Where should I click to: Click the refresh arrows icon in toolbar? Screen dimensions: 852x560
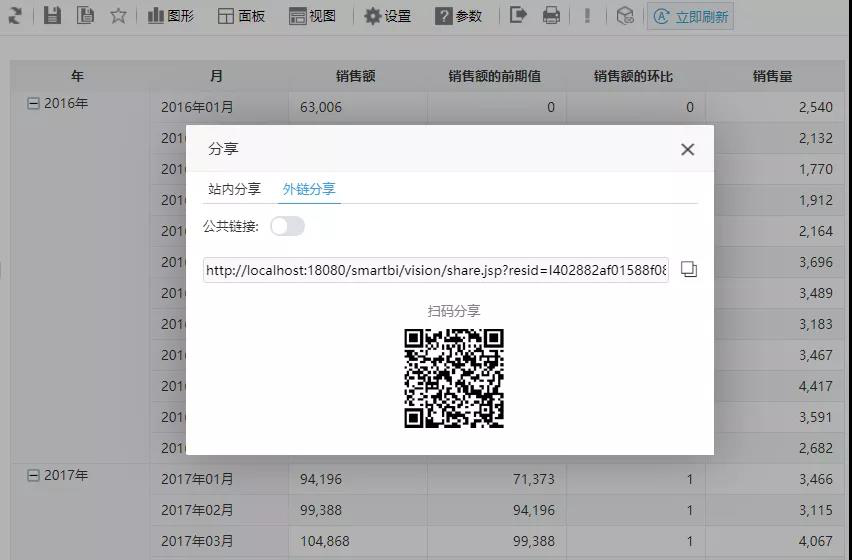[15, 16]
